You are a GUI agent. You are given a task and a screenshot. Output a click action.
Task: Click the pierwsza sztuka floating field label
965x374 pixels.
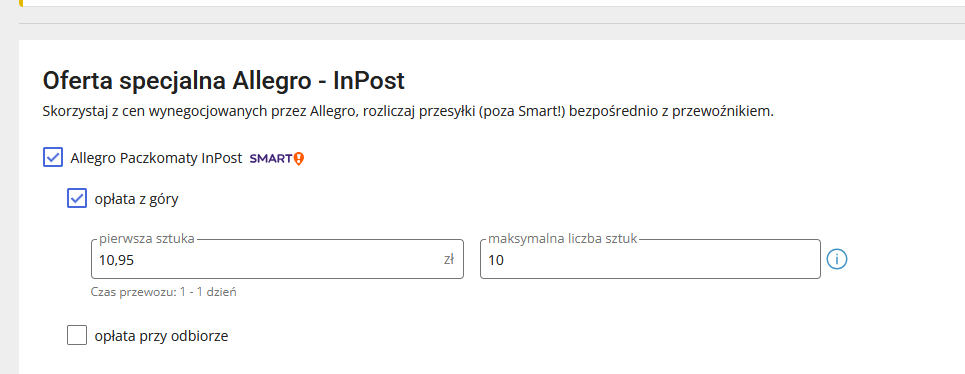pyautogui.click(x=146, y=239)
